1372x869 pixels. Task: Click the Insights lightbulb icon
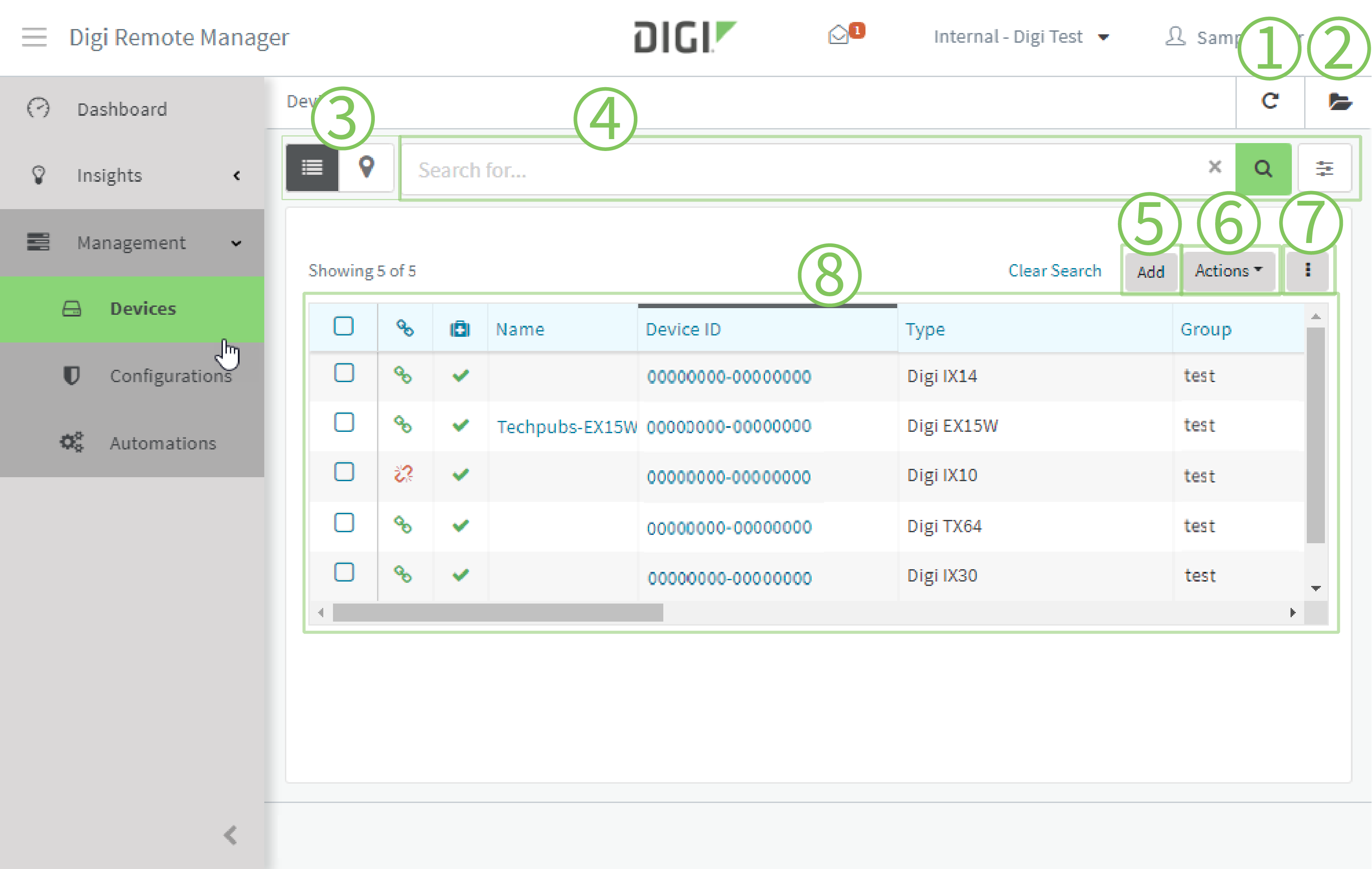(x=38, y=175)
